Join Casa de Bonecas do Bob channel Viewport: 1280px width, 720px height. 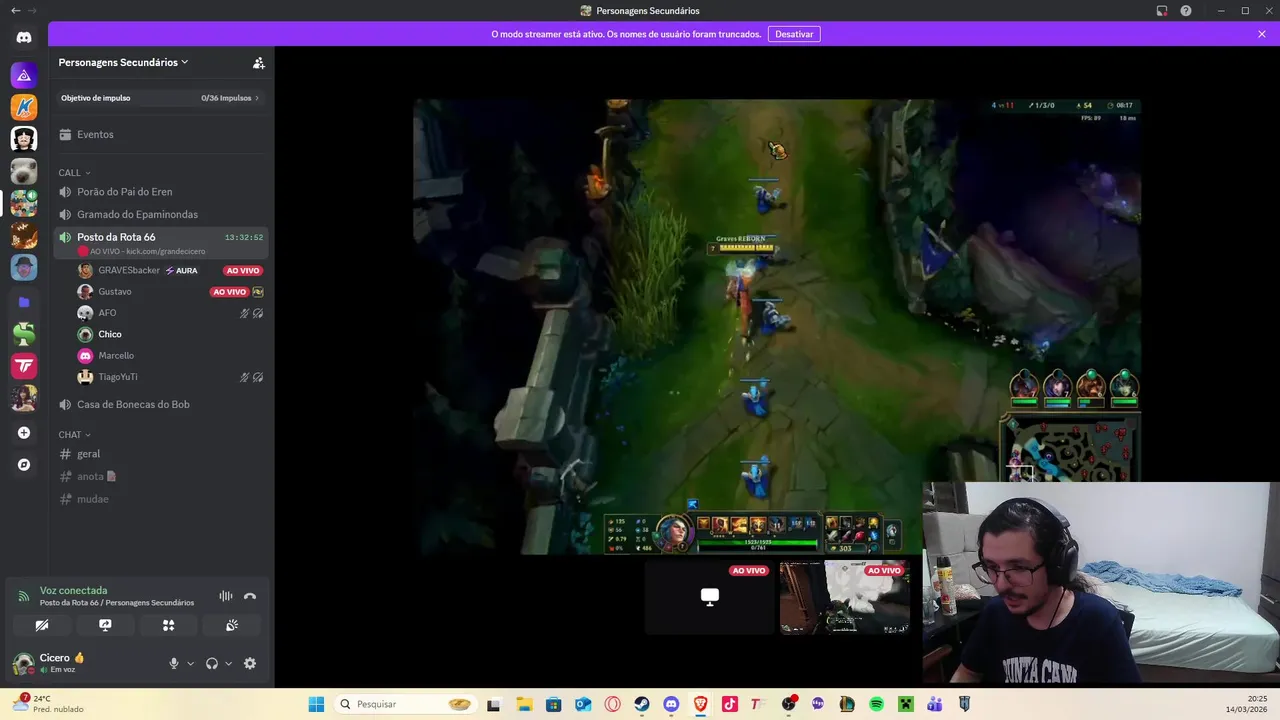(160, 404)
